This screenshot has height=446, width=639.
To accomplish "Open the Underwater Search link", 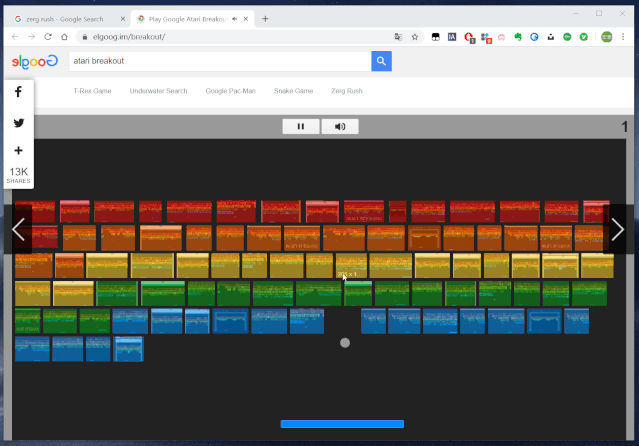I will pyautogui.click(x=159, y=91).
